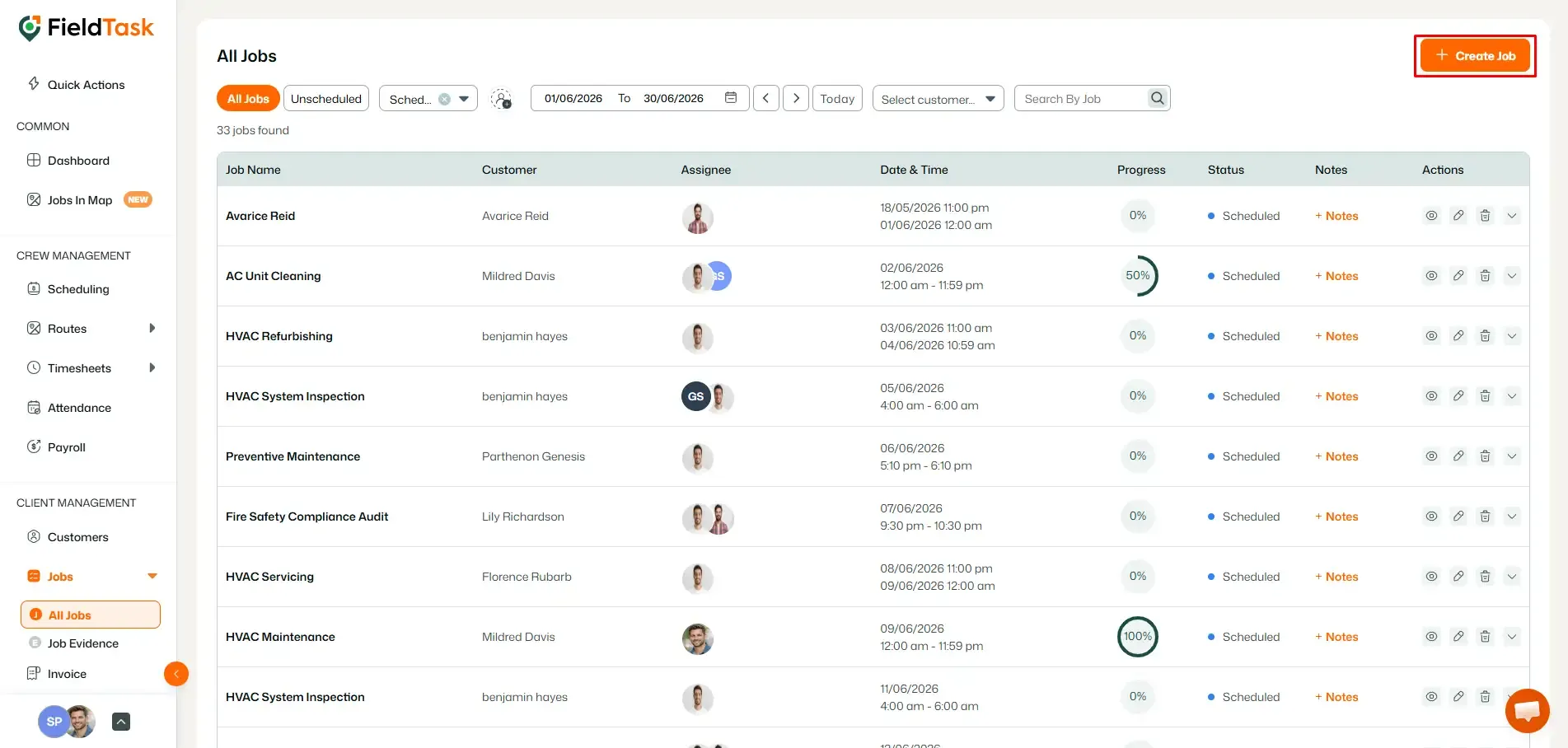Expand the Timesheets submenu arrow

(x=152, y=368)
